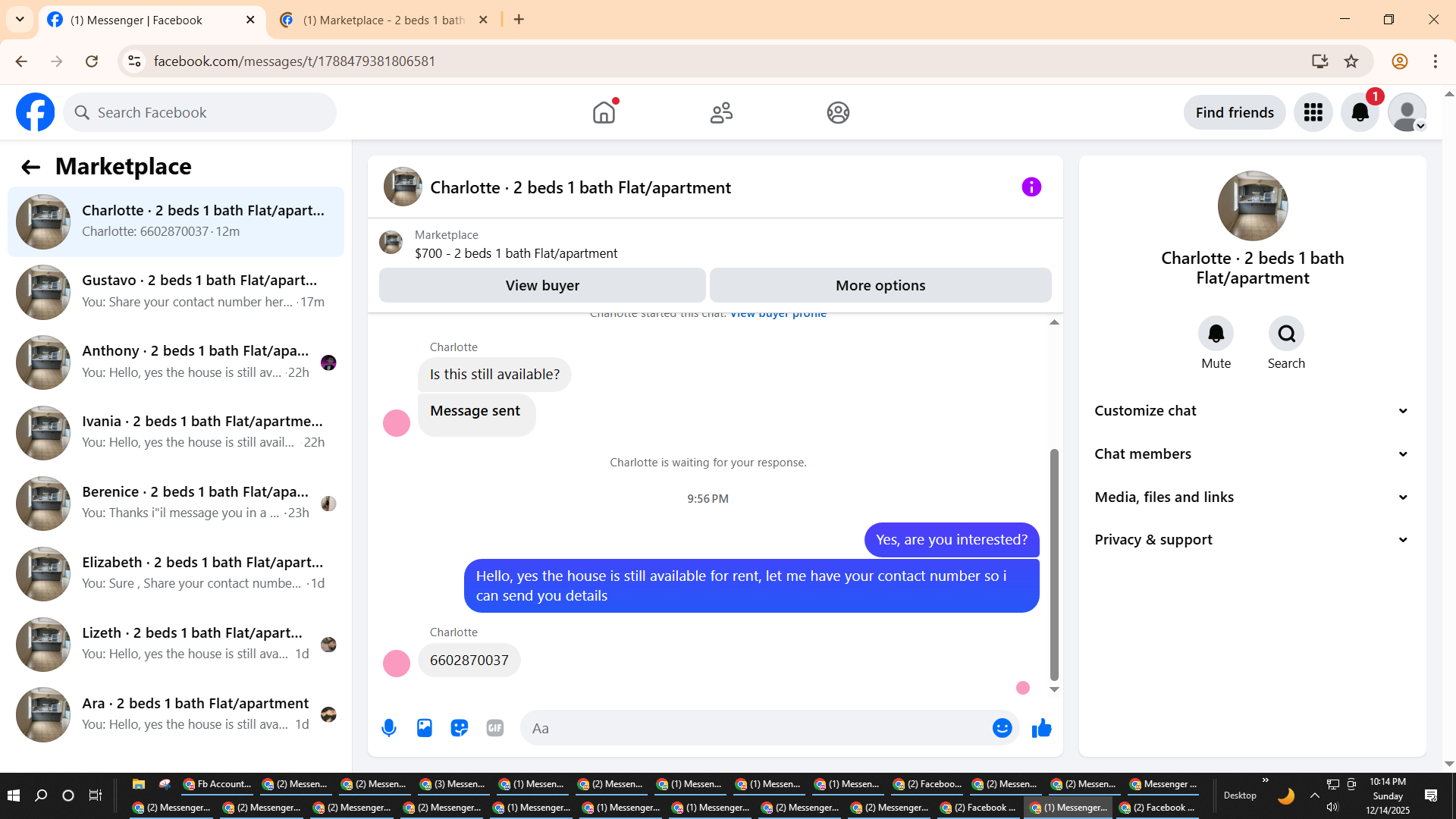Expand Media, files and links section
Viewport: 1456px width, 819px height.
coord(1251,497)
